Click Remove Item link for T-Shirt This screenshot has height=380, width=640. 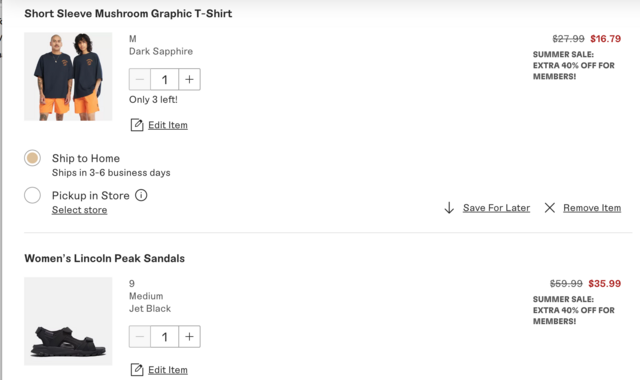point(592,208)
